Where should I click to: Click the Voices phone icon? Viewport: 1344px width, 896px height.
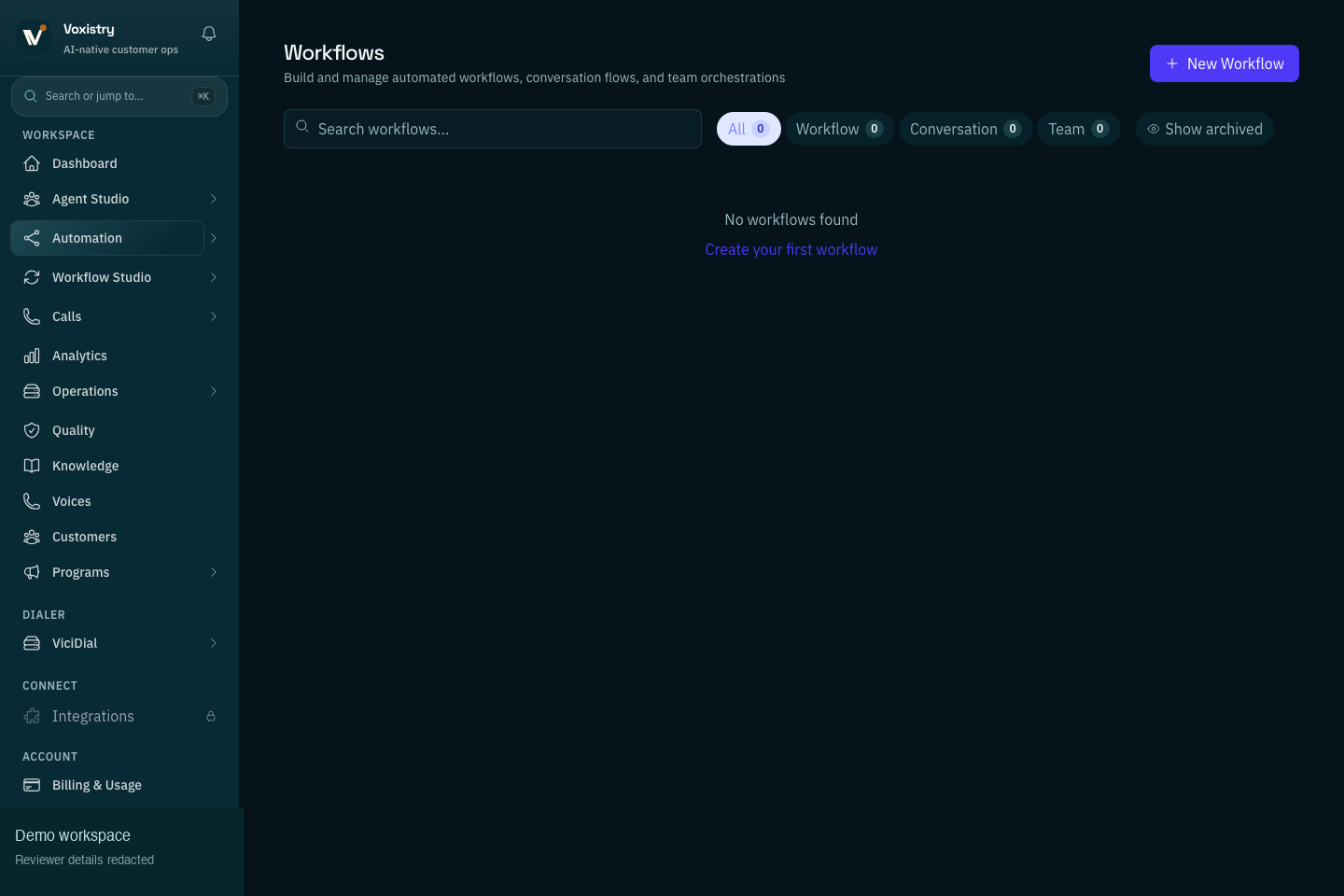pyautogui.click(x=32, y=501)
